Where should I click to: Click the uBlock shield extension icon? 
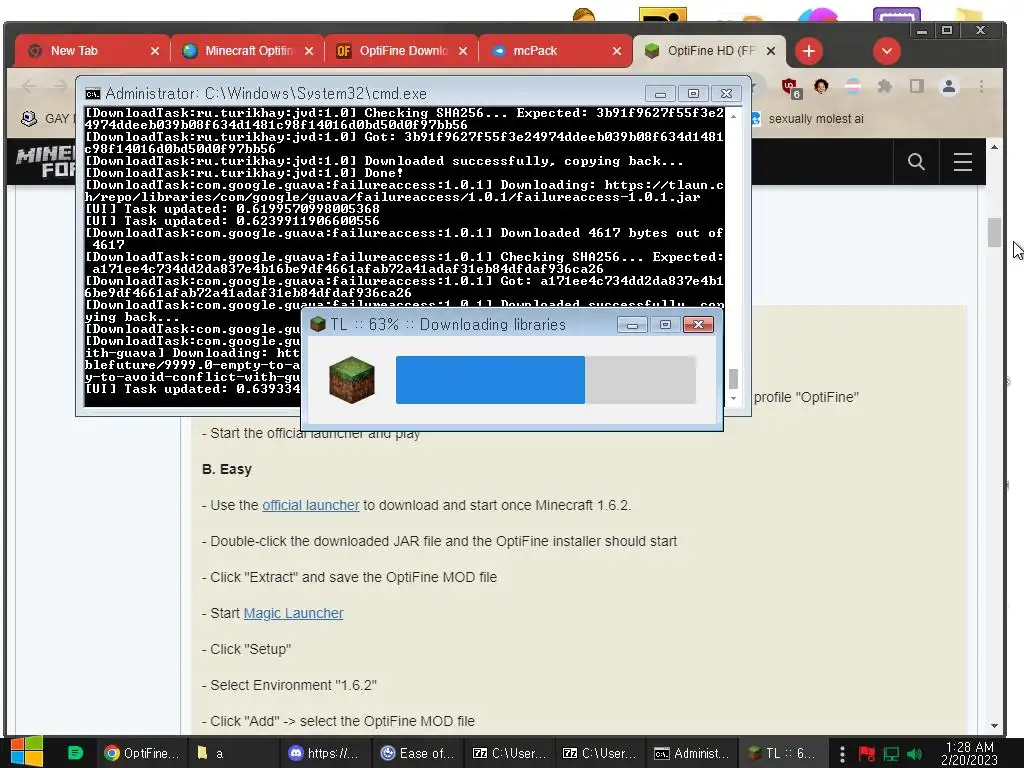coord(790,87)
